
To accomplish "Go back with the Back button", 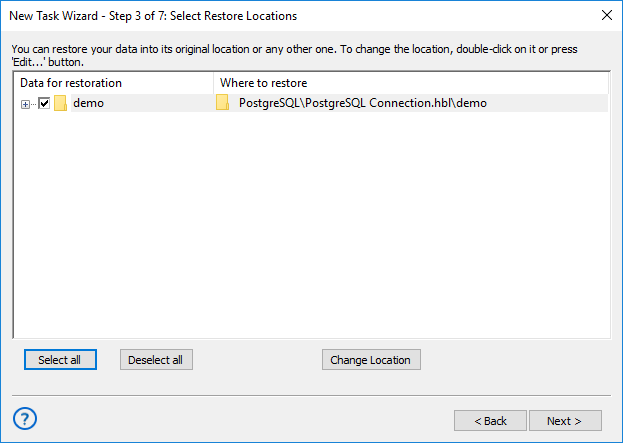I will pyautogui.click(x=490, y=421).
